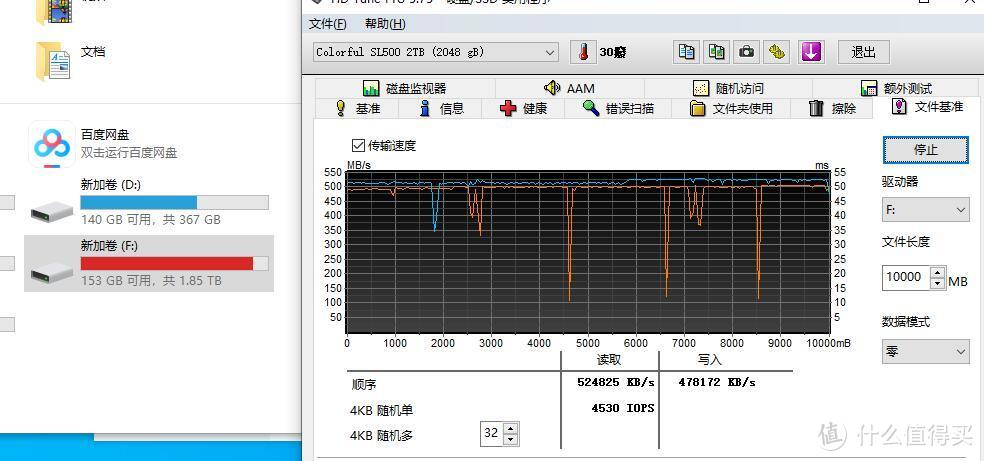Select the 新加卷 (D:) drive icon
The image size is (984, 461).
click(x=52, y=211)
